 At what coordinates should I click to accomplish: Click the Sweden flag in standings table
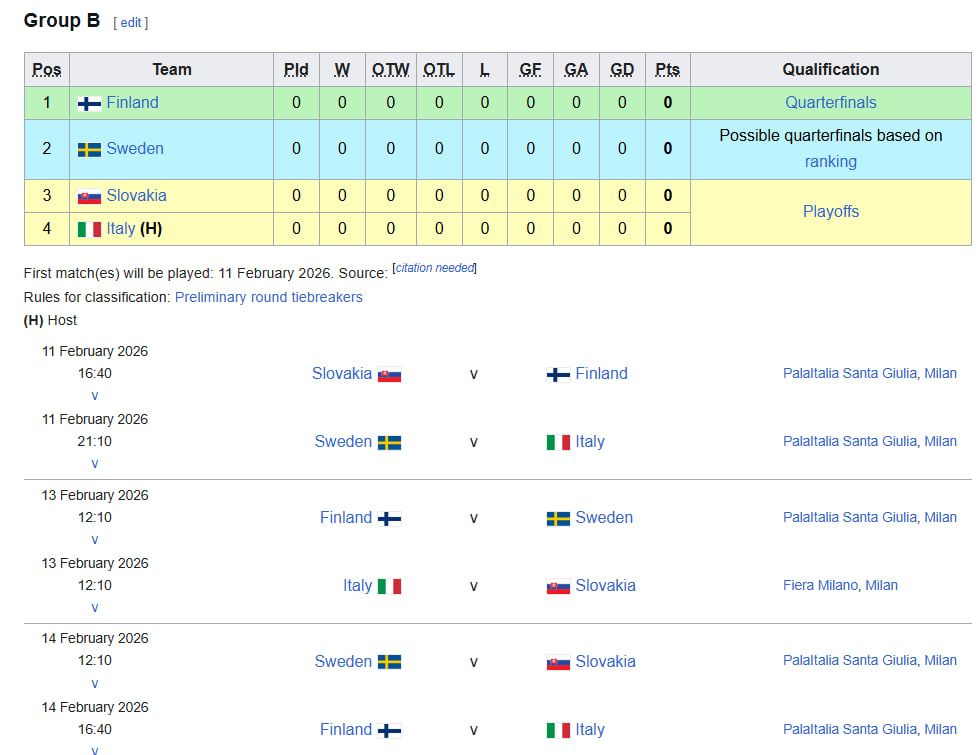click(x=89, y=149)
